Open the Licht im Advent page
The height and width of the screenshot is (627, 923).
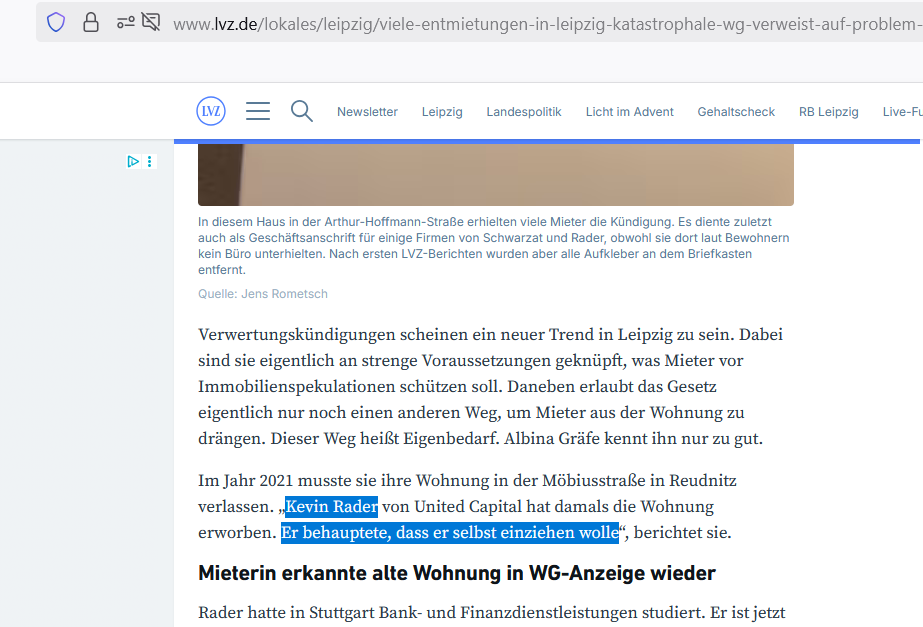pos(629,112)
